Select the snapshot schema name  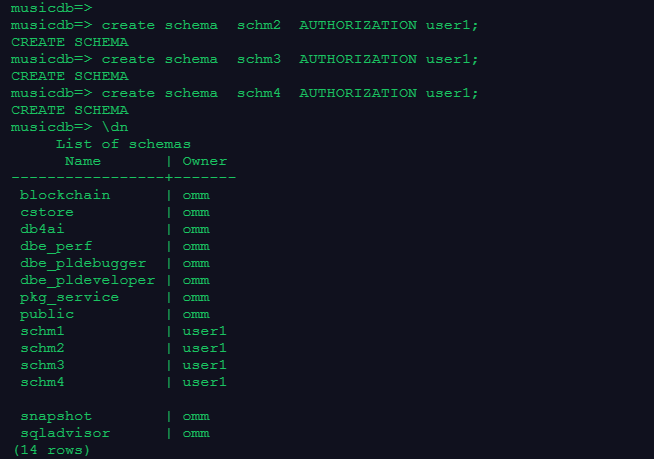(56, 416)
